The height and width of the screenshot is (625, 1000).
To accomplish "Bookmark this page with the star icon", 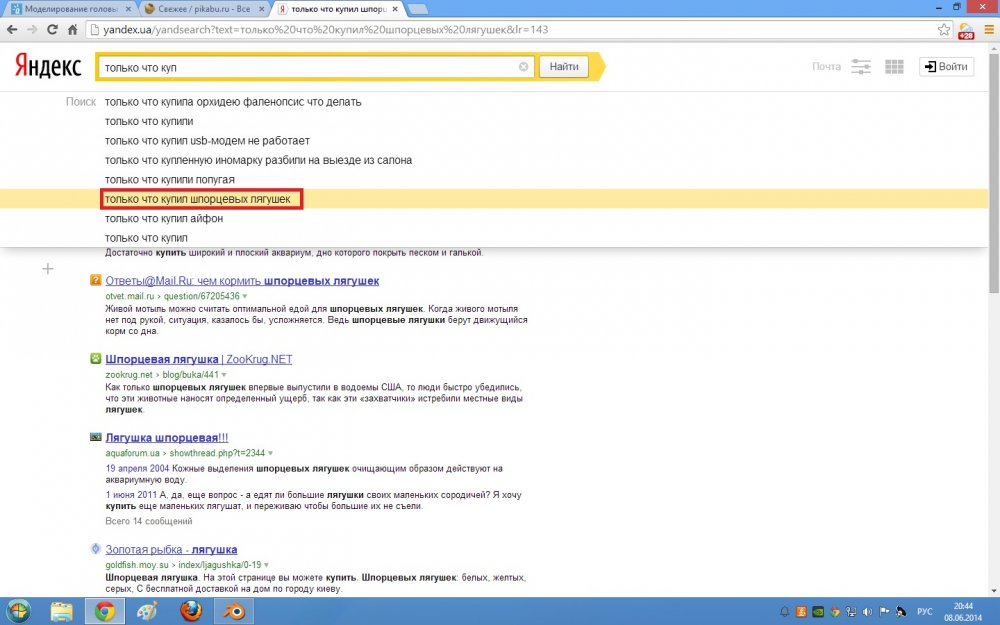I will 944,29.
